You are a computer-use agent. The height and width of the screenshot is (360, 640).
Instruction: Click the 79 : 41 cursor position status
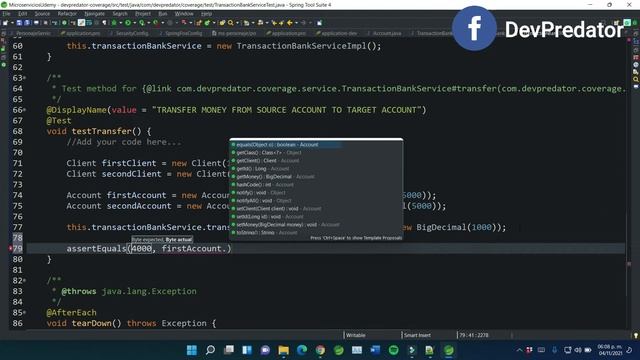(x=473, y=335)
